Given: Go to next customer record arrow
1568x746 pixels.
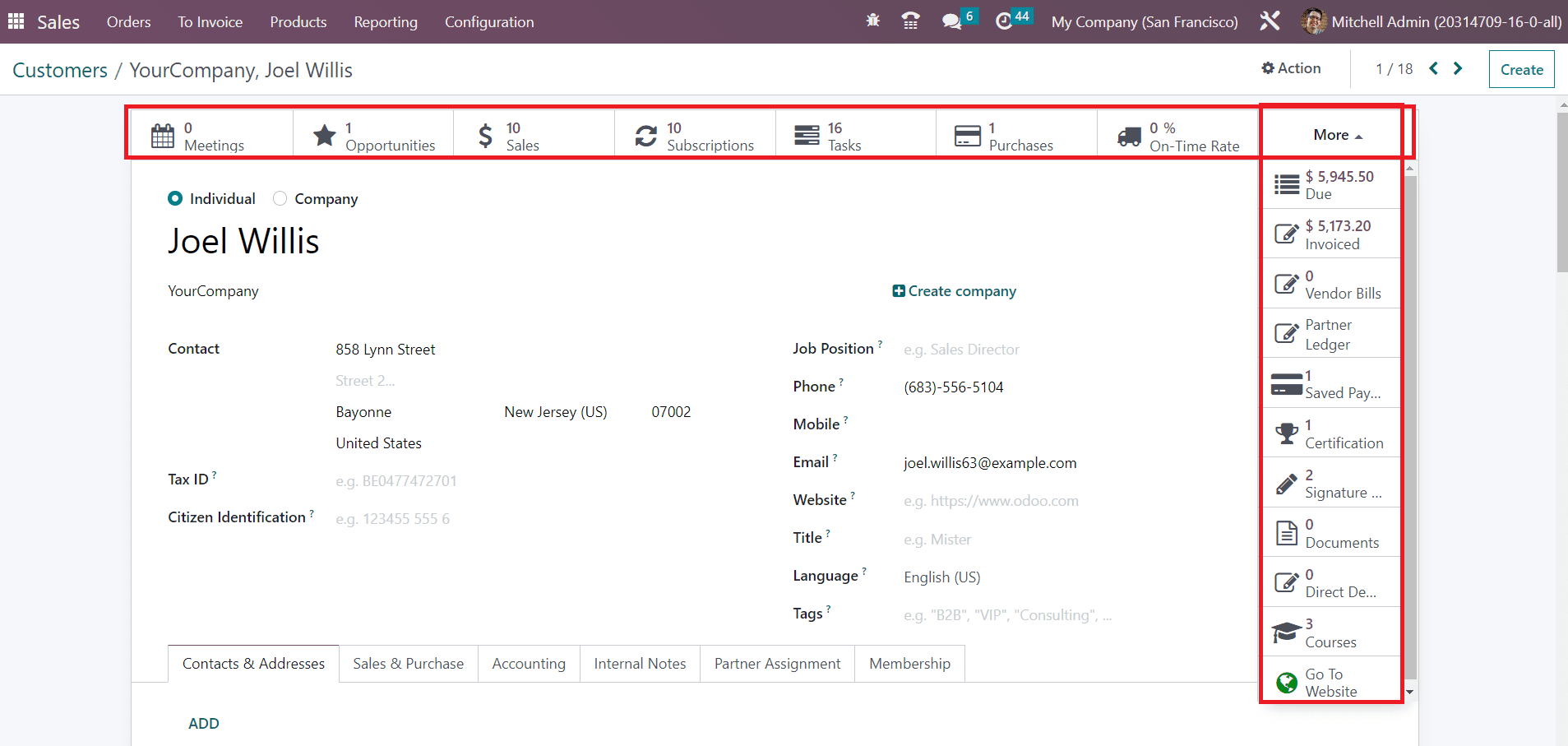Looking at the screenshot, I should [1458, 68].
